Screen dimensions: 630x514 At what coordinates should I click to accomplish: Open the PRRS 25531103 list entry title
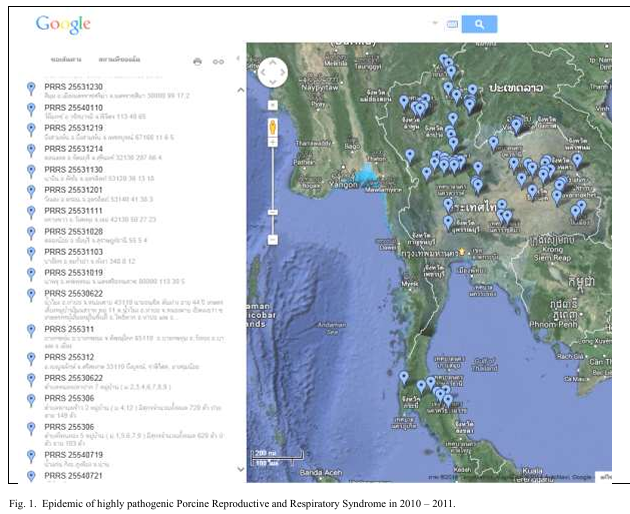[x=74, y=252]
